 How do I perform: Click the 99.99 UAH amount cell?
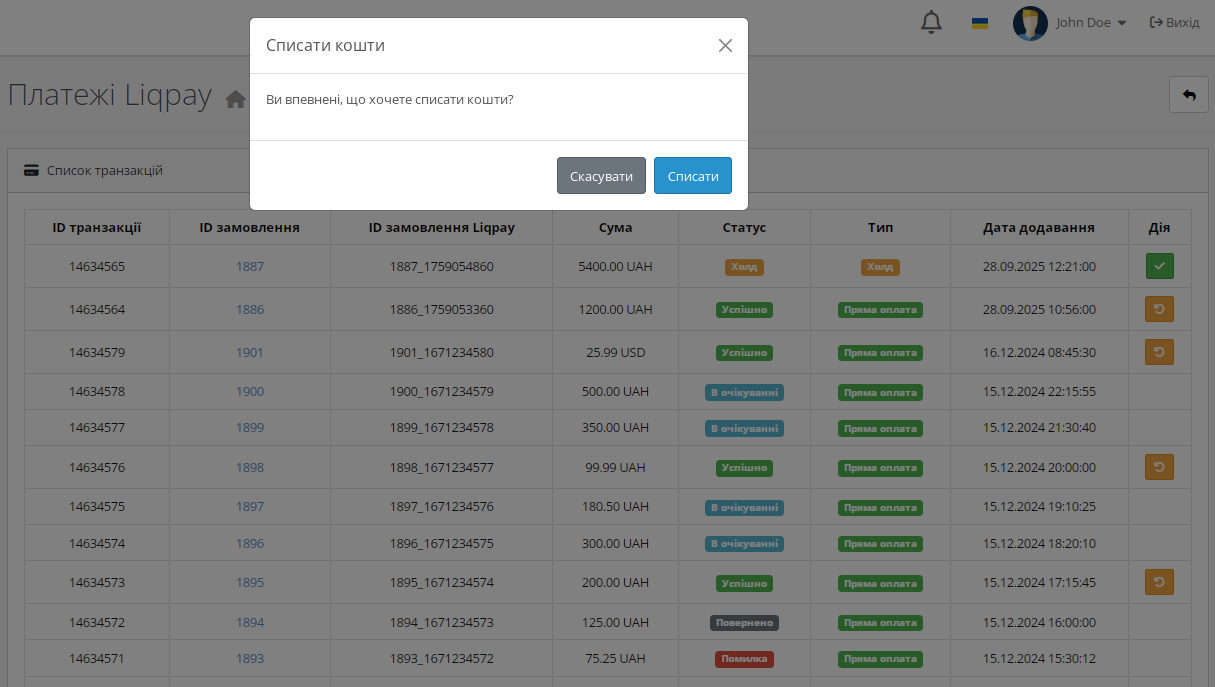point(615,467)
